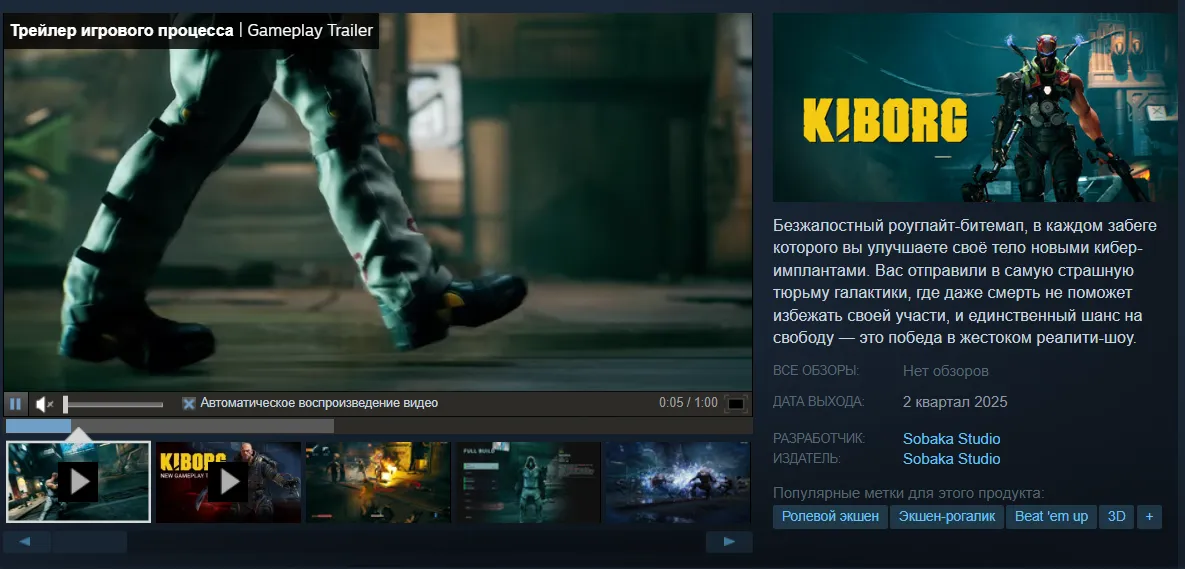The width and height of the screenshot is (1185, 569).
Task: Select the Beat 'em up tag
Action: click(x=1051, y=517)
